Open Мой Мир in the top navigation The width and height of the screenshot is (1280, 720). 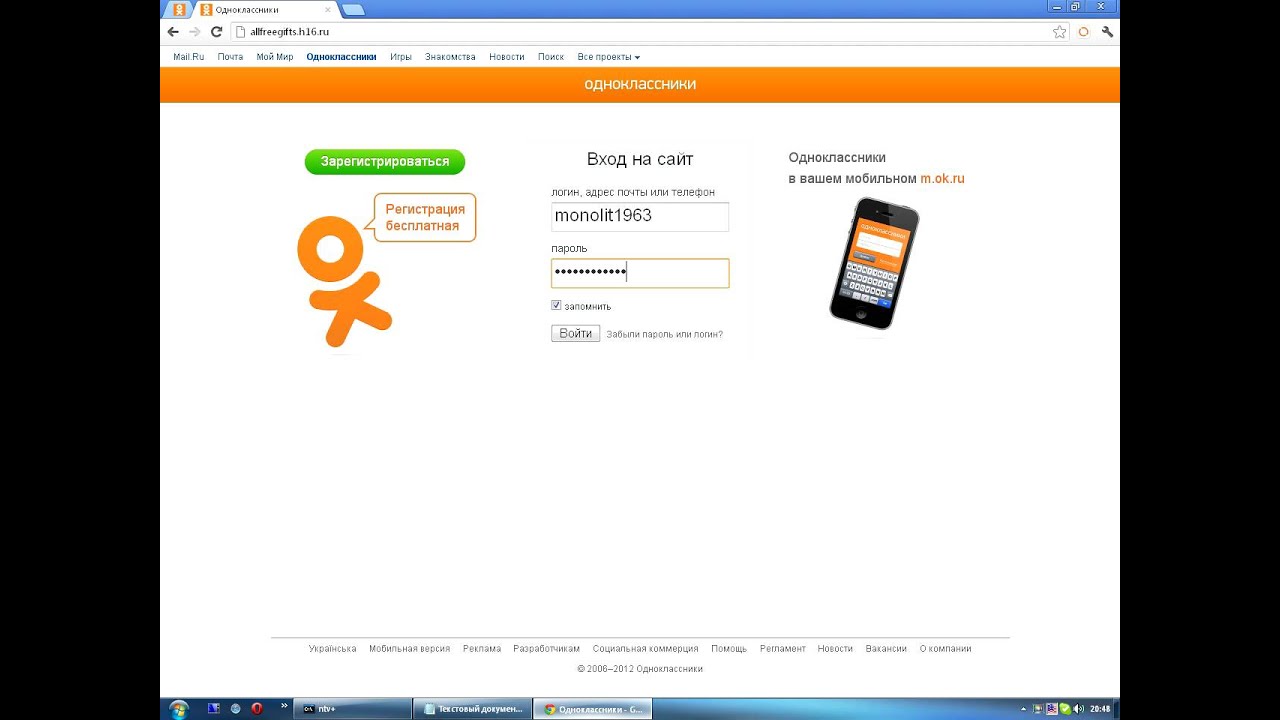click(x=274, y=57)
